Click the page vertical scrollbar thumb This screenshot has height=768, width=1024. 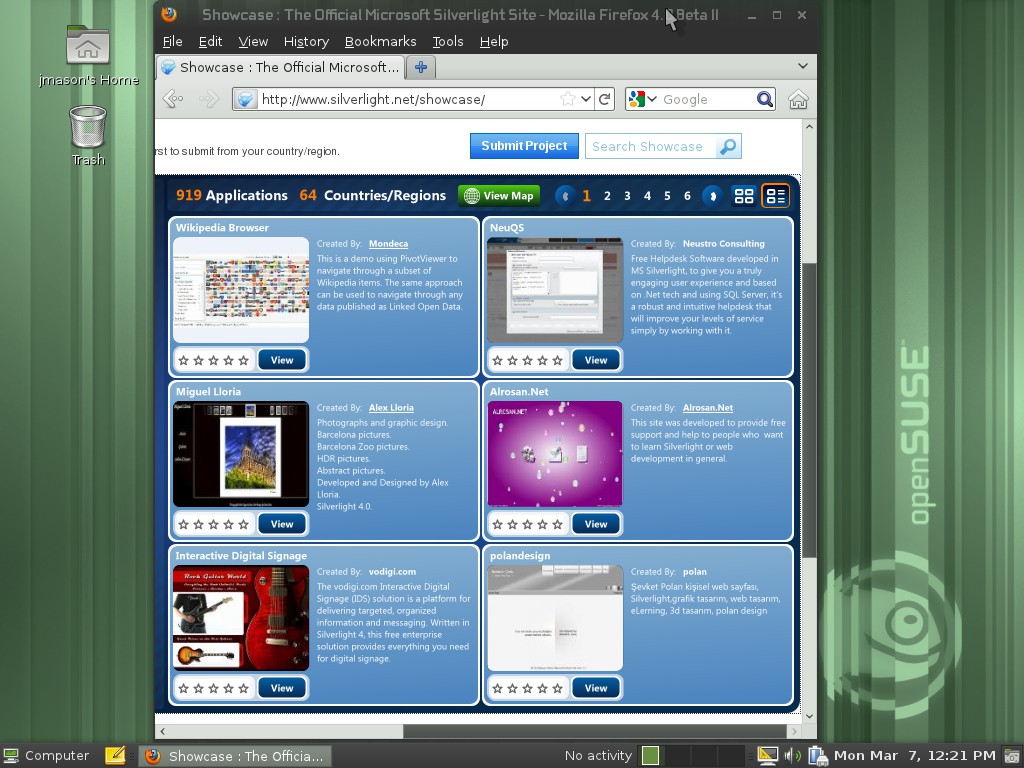pyautogui.click(x=809, y=410)
